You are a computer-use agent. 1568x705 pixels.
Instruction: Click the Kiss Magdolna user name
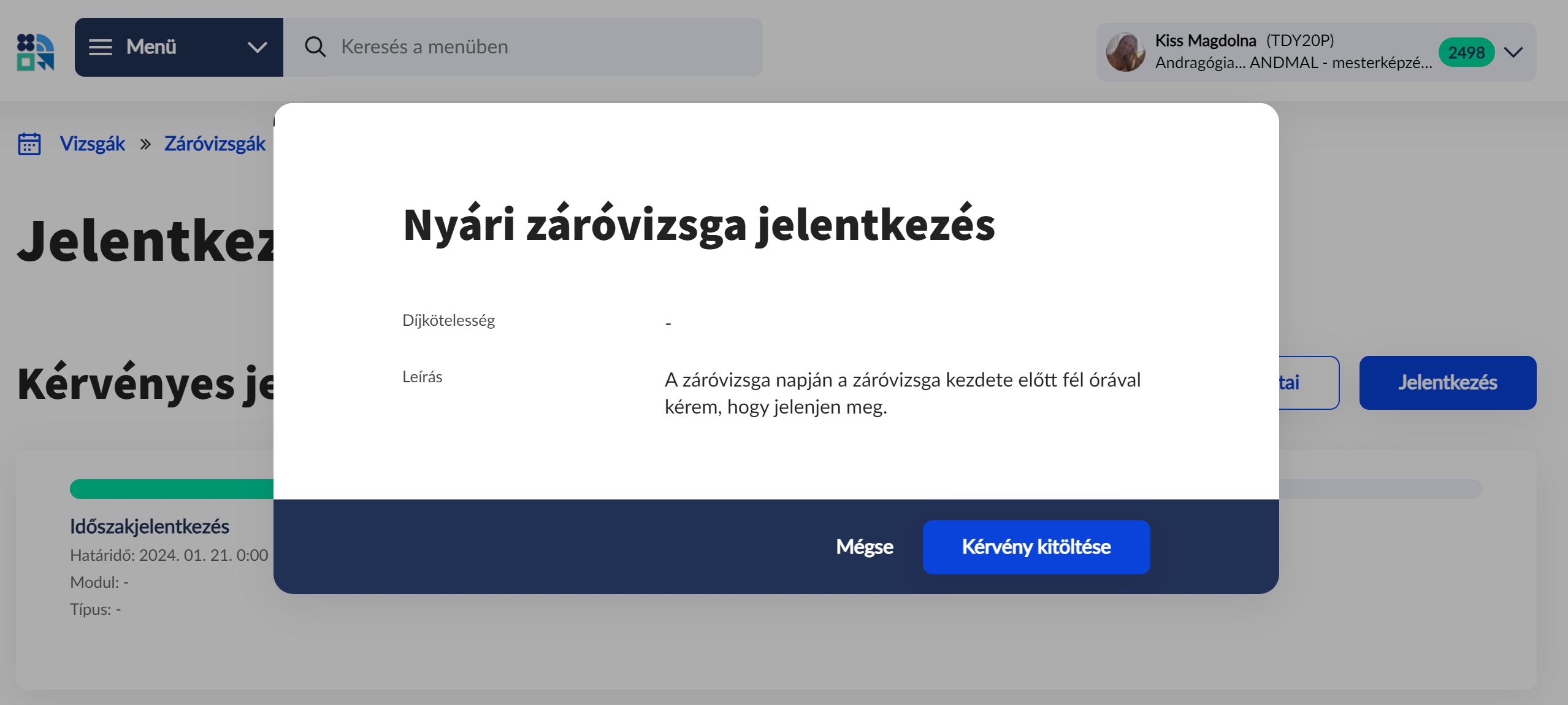point(1205,40)
